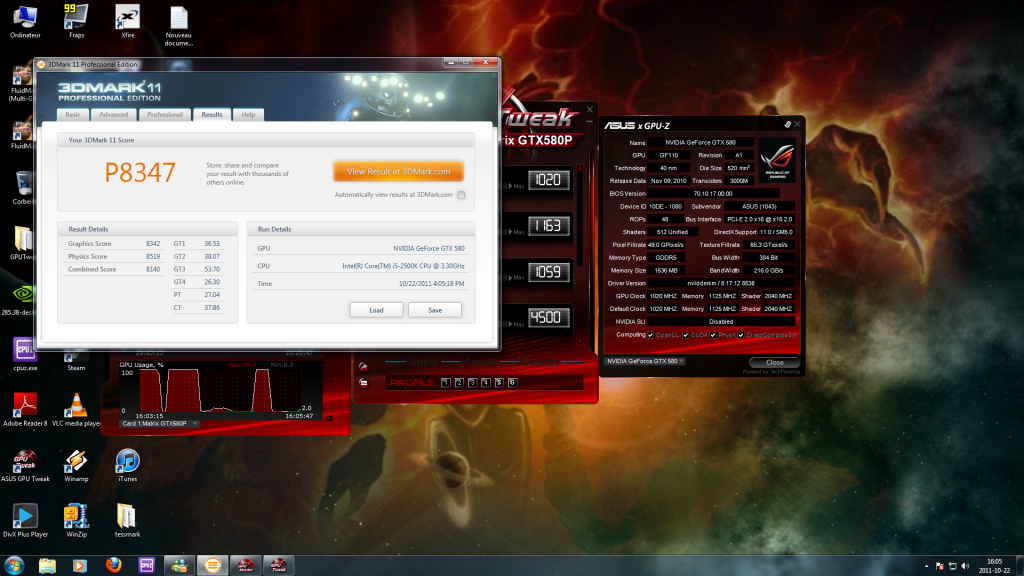Launch DivX Plus Player shortcut

click(25, 520)
